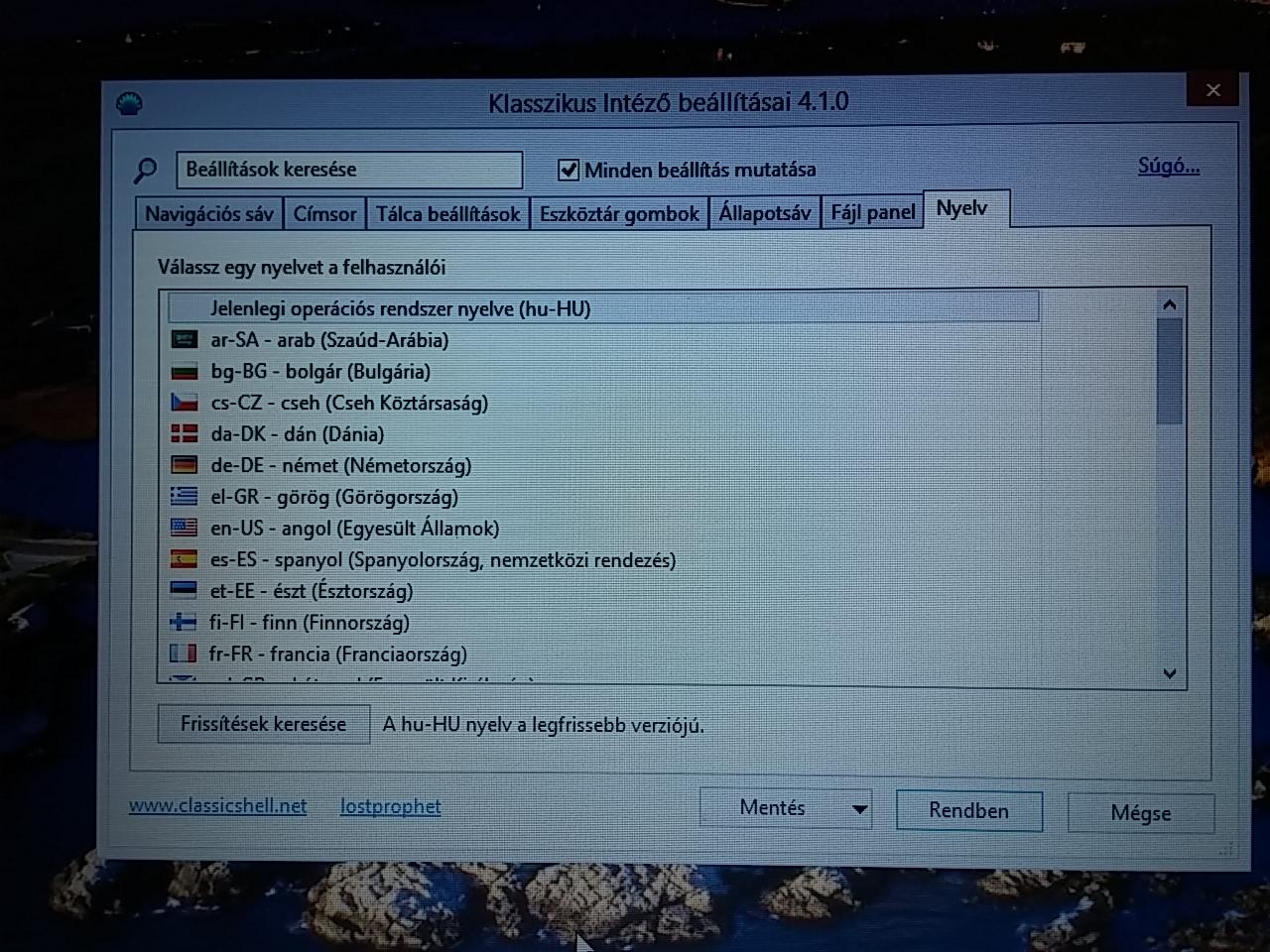Toggle Minden beállítás mutatása checkbox
This screenshot has height=952, width=1270.
coord(568,170)
